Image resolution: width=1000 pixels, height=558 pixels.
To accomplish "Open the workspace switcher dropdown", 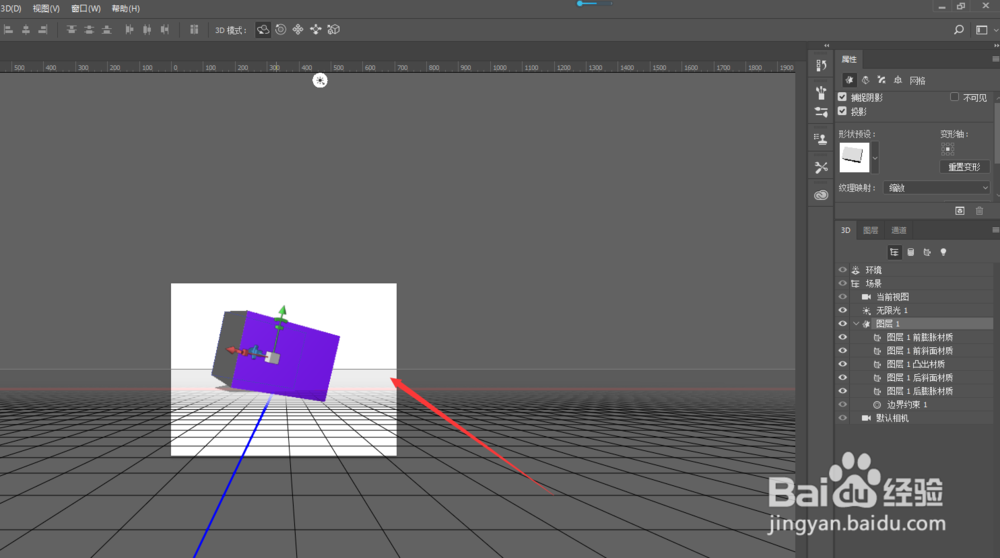I will (985, 30).
